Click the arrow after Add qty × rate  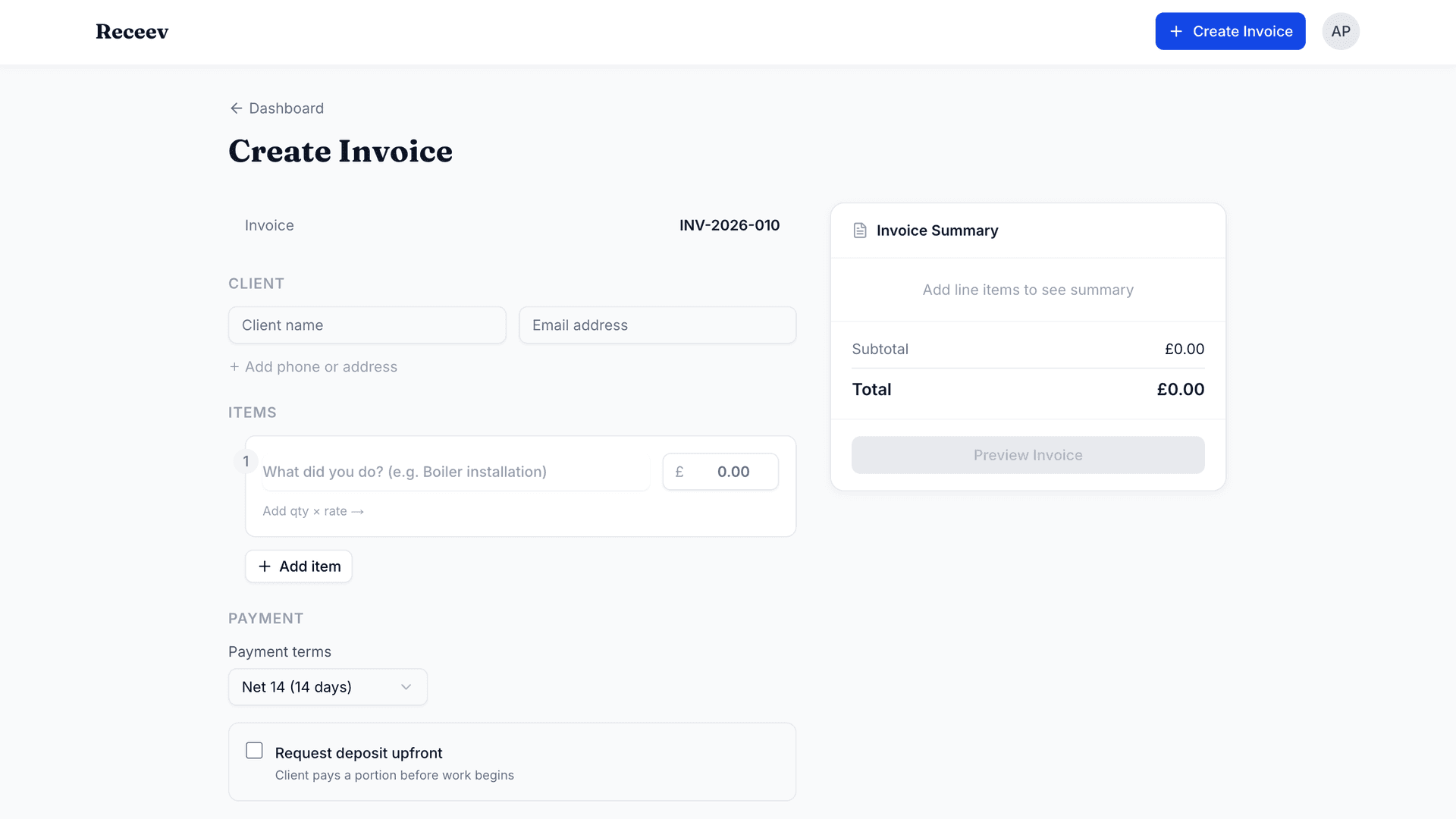(358, 511)
